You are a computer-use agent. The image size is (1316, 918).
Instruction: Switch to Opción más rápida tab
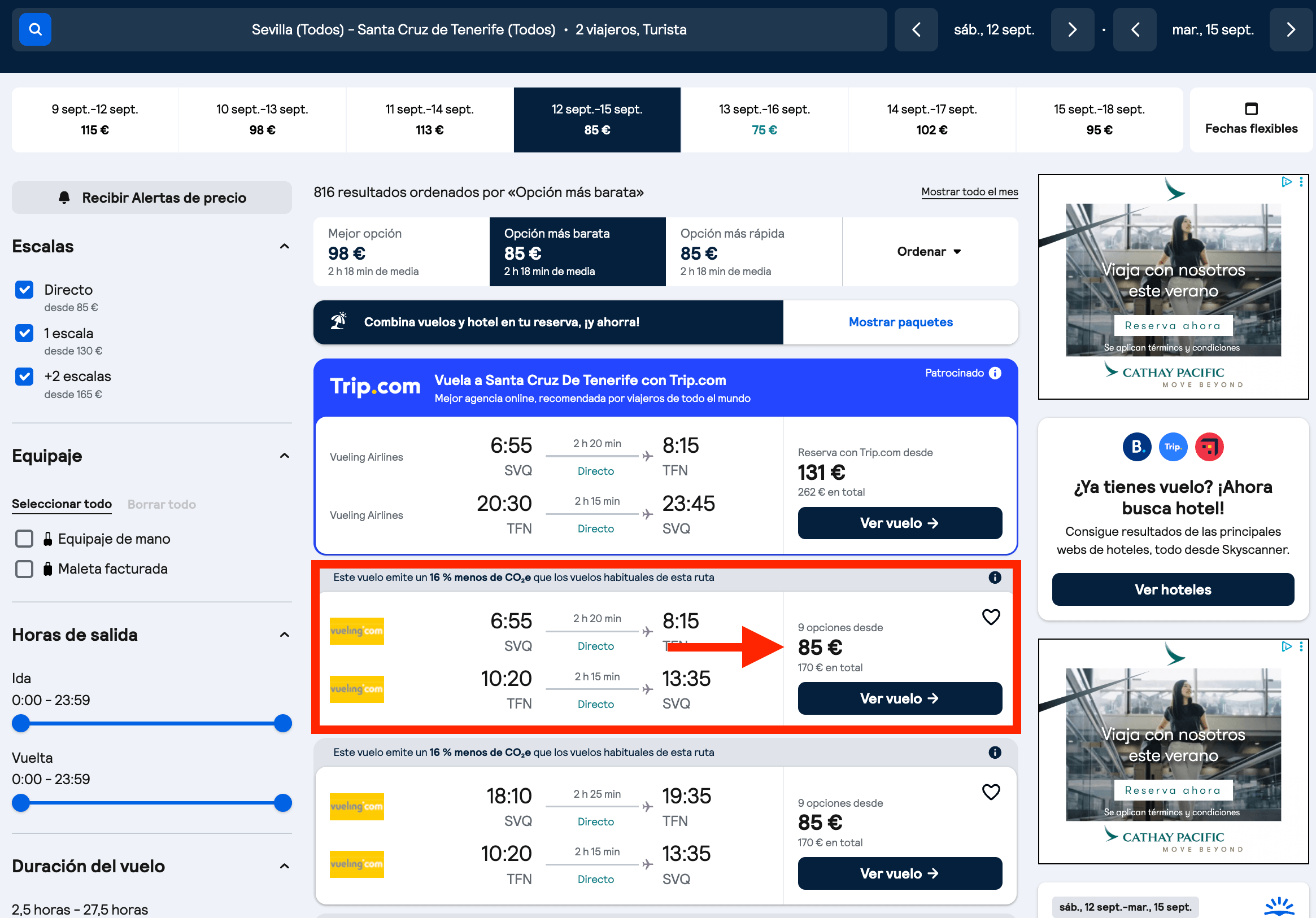(x=753, y=252)
